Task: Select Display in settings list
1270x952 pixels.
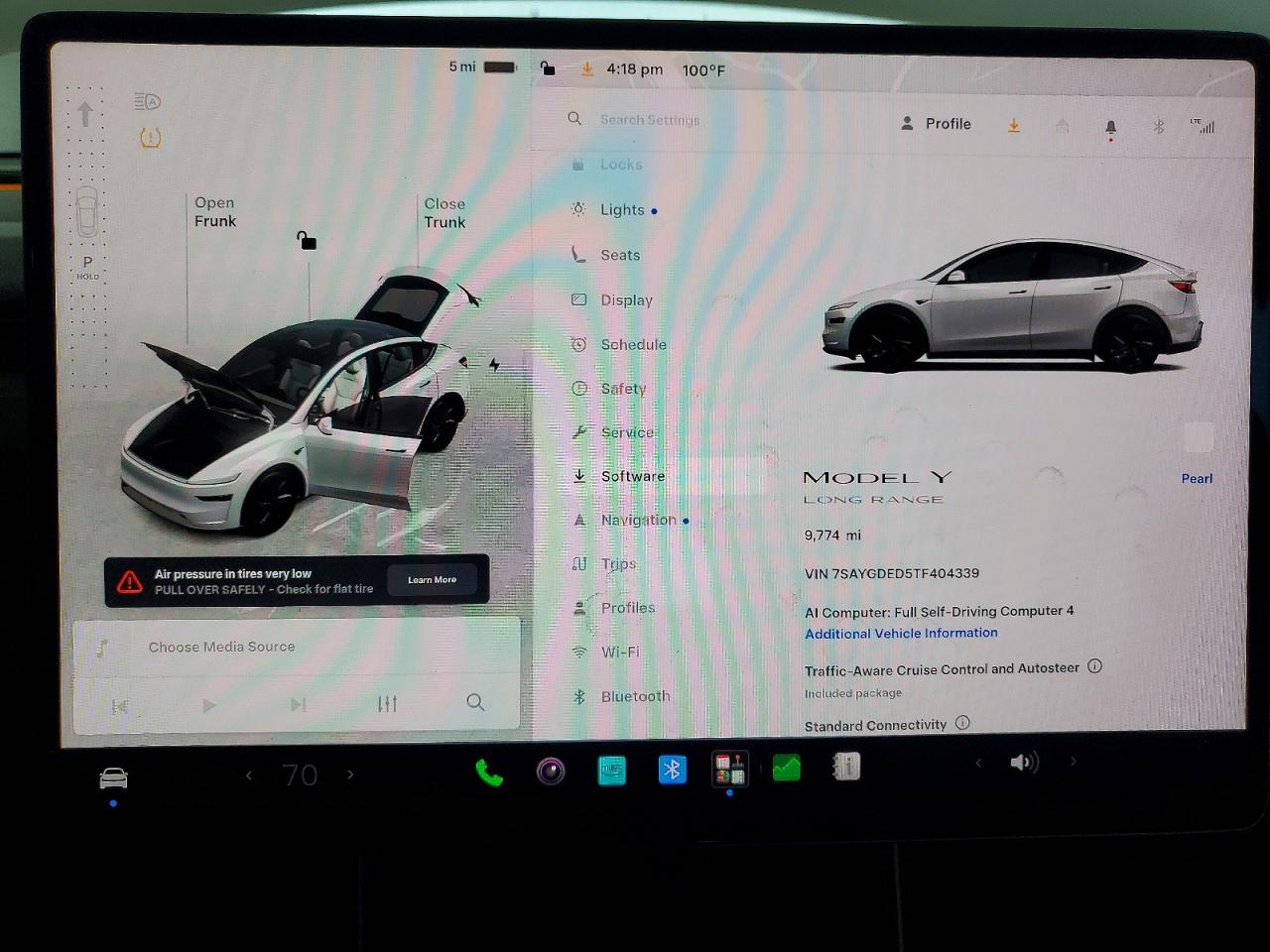Action: pyautogui.click(x=626, y=299)
